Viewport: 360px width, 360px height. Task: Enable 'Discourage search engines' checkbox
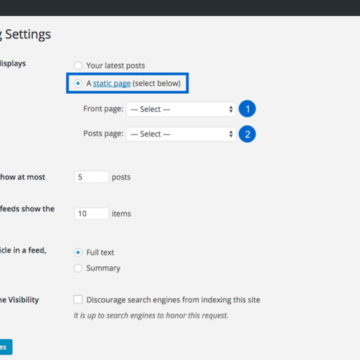coord(78,299)
